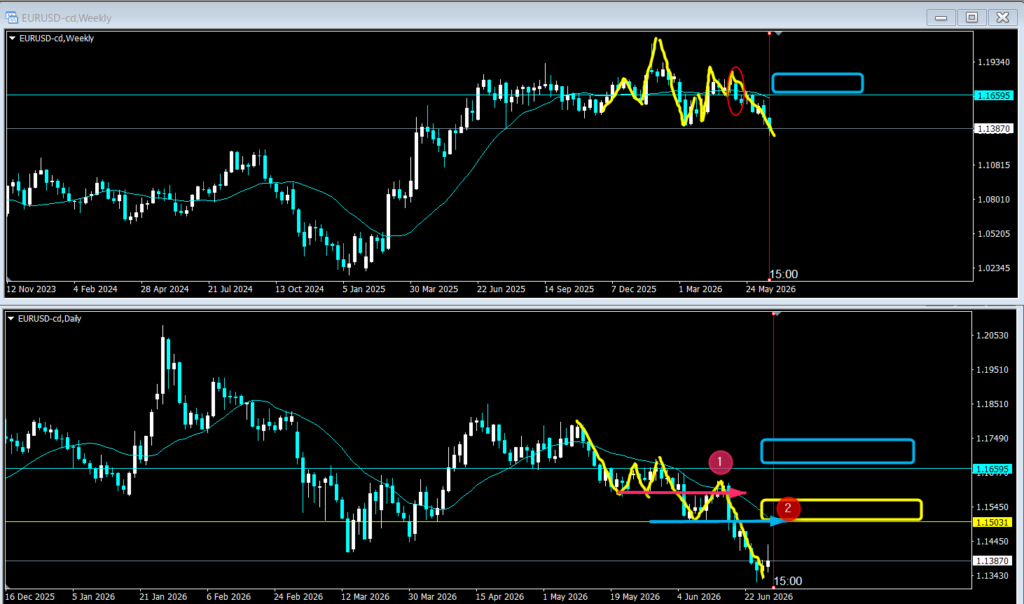Screen dimensions: 1024x604
Task: Click the 1.02345 price scale value
Action: tap(993, 268)
